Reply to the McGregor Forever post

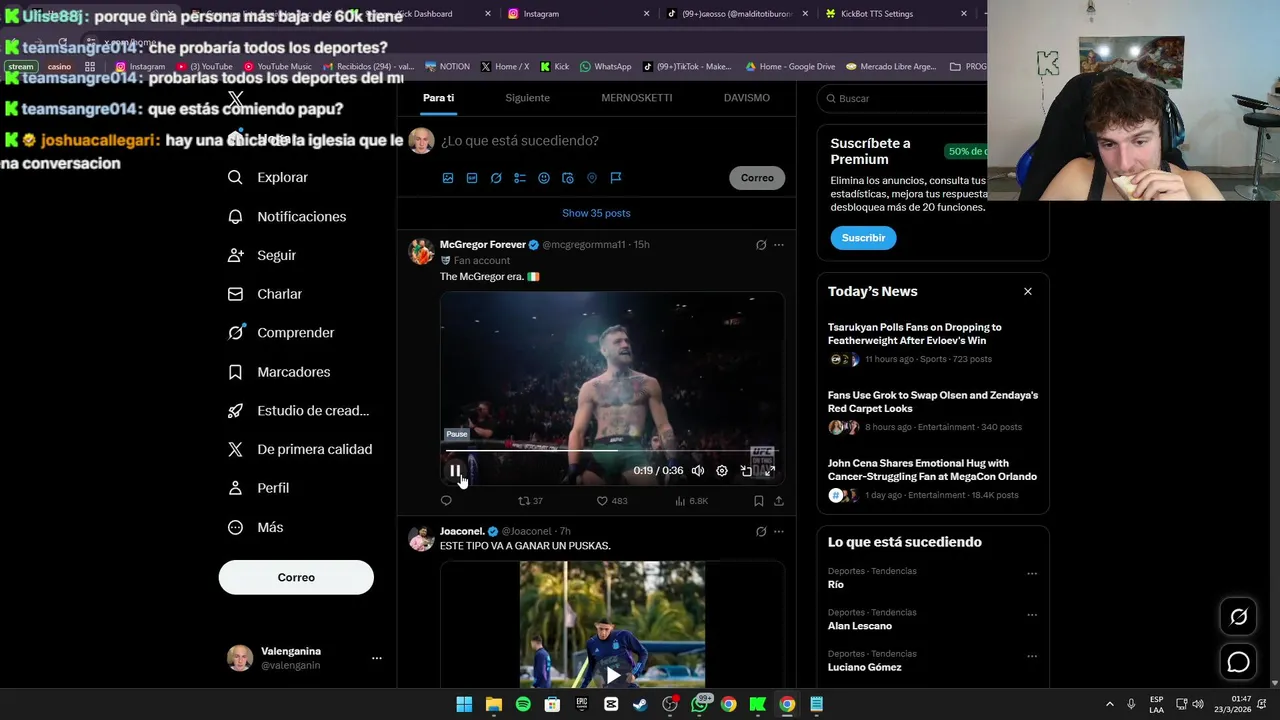[x=446, y=501]
